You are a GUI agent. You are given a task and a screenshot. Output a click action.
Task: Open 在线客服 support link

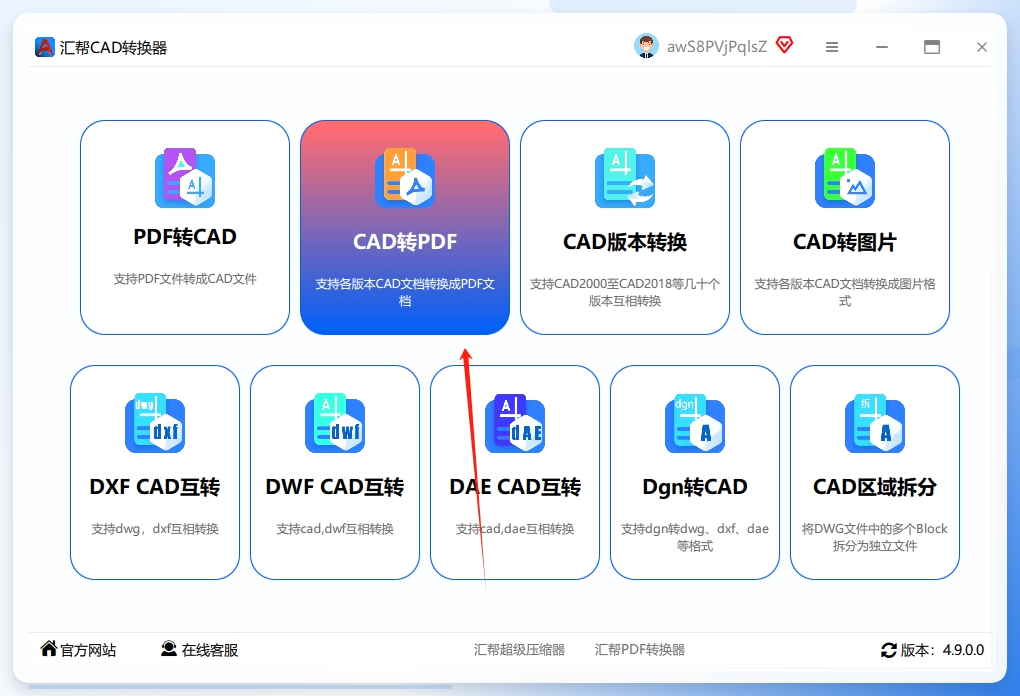point(209,650)
